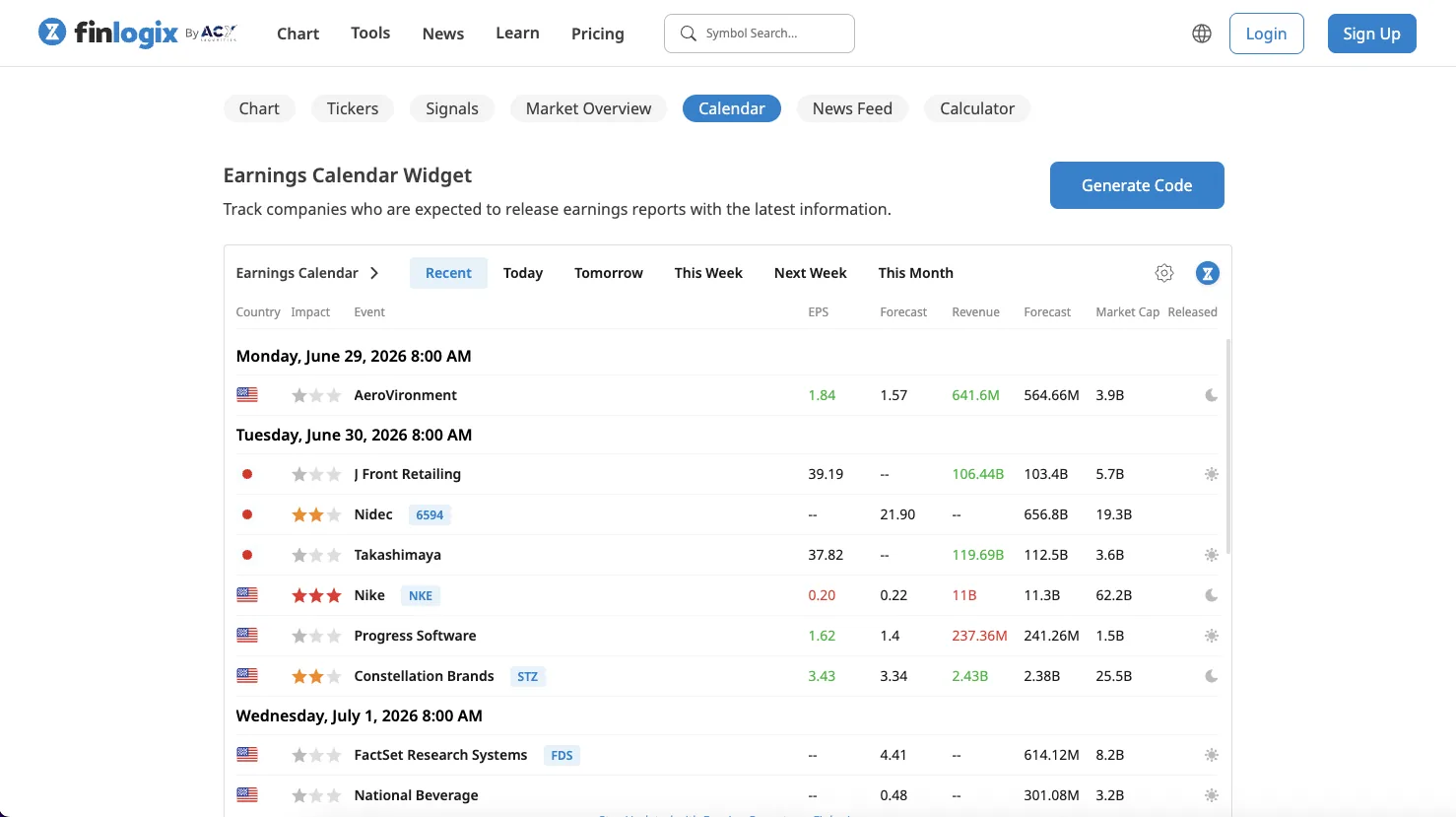Click Nike three-star impact rating

[x=316, y=595]
